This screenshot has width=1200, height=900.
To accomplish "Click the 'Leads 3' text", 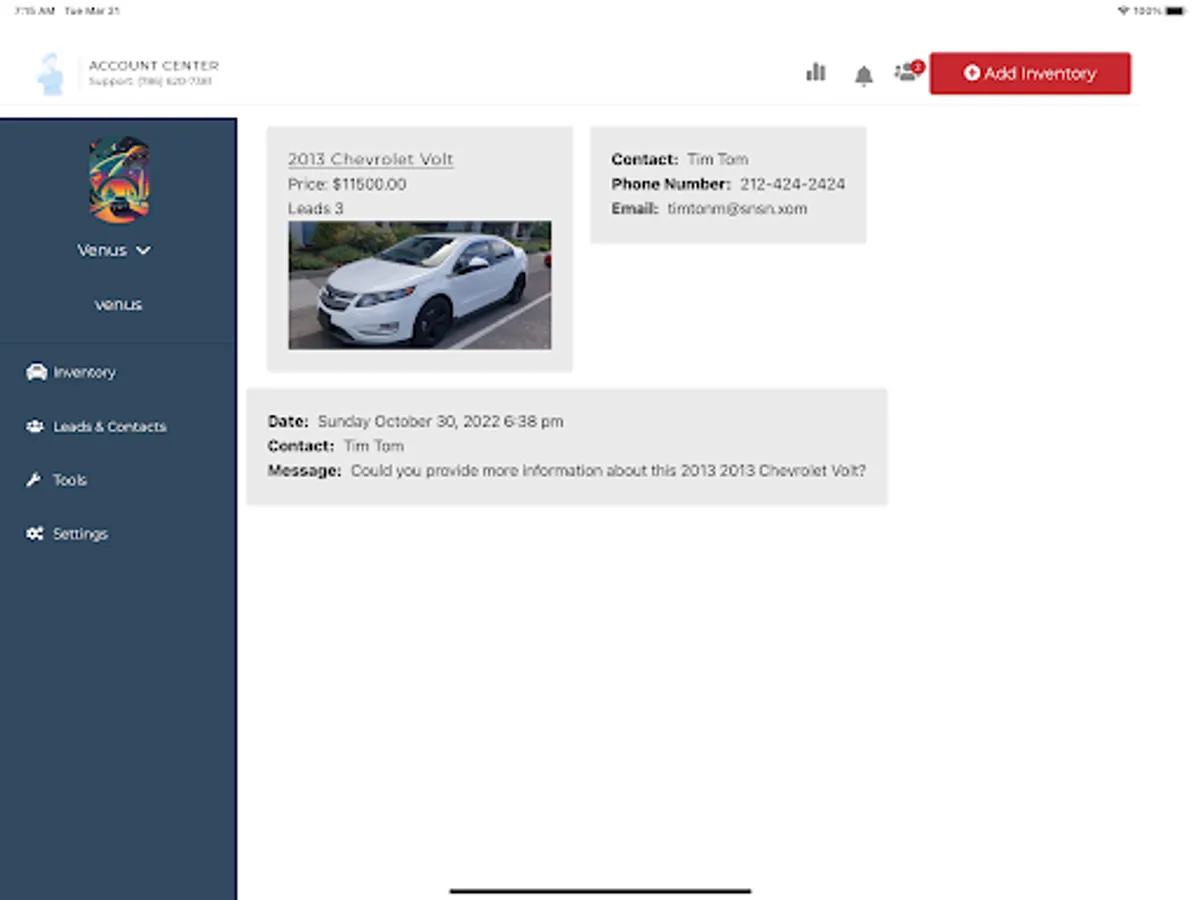I will [x=315, y=208].
